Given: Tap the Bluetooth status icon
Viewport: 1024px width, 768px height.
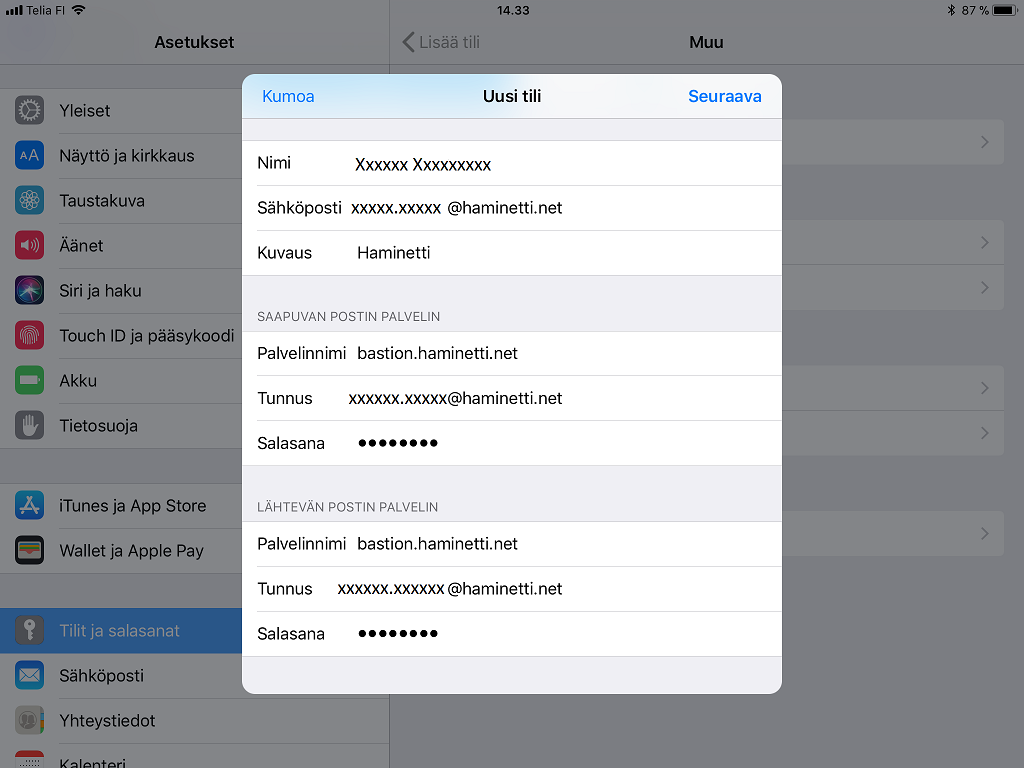Looking at the screenshot, I should tap(951, 10).
